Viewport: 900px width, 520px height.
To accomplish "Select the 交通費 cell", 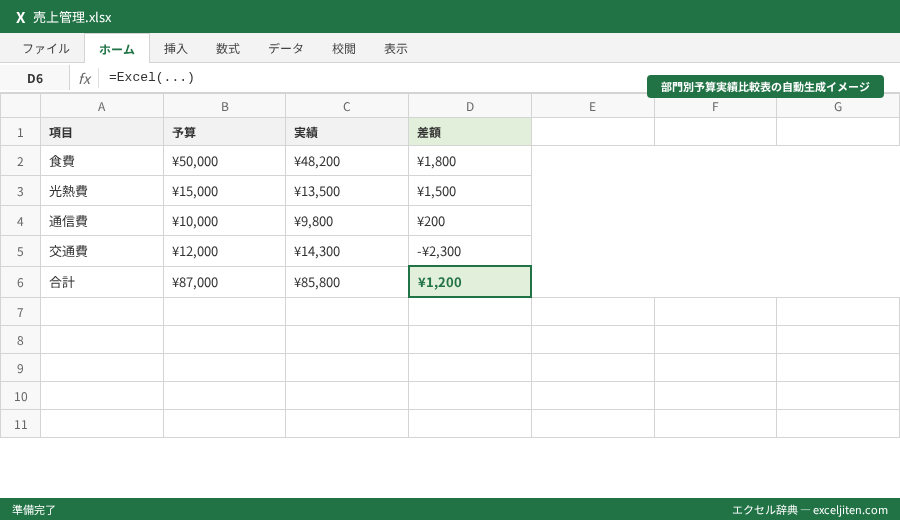I will click(x=102, y=251).
